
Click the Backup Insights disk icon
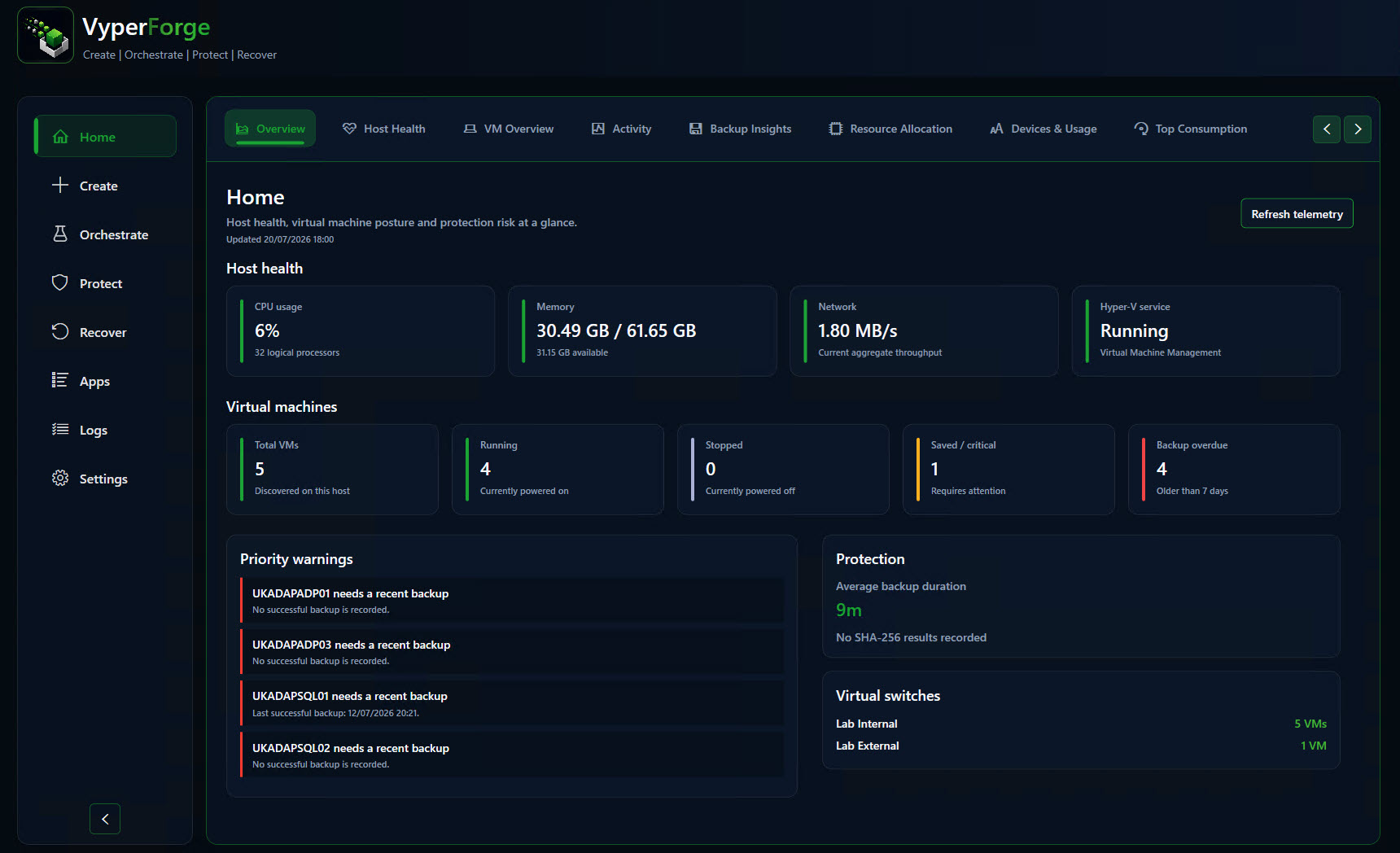point(696,129)
